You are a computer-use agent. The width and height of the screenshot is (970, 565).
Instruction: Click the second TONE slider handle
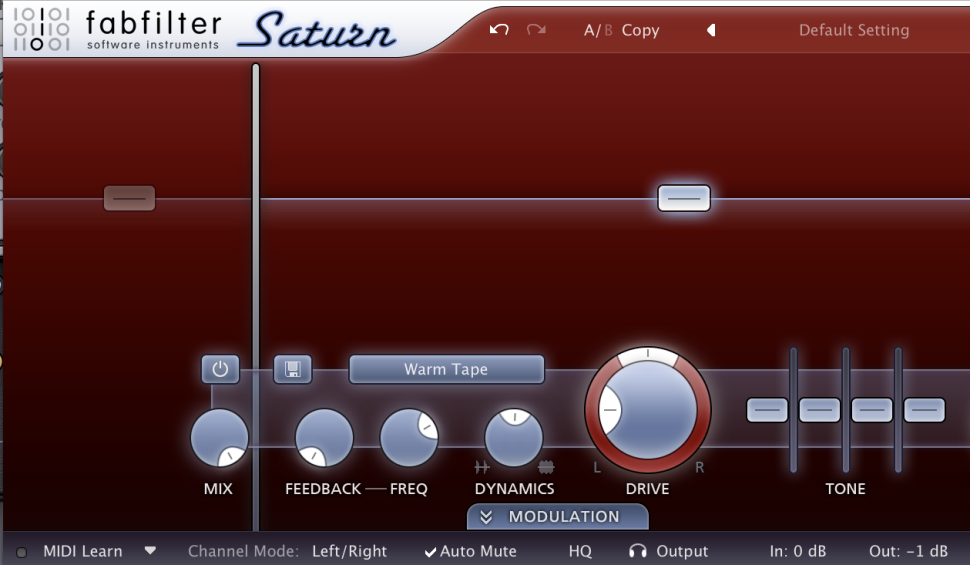point(820,410)
